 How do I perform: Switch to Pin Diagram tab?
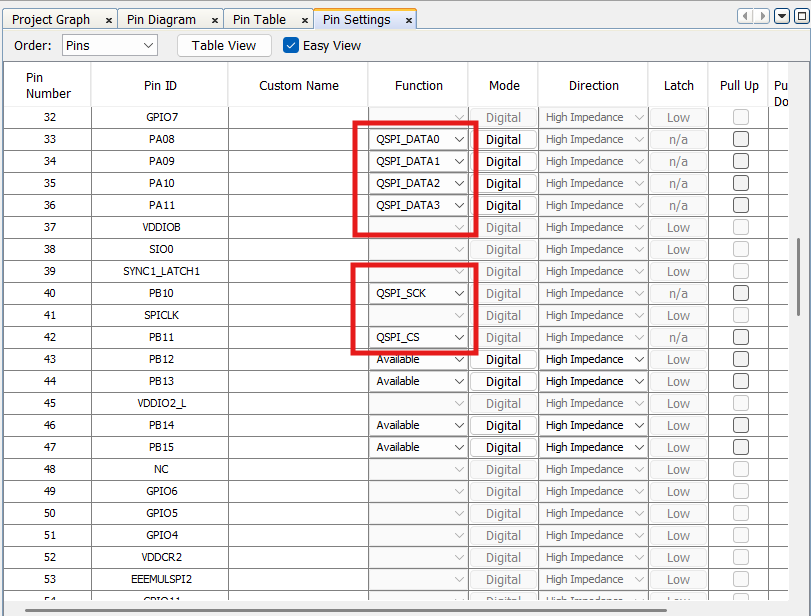coord(161,20)
